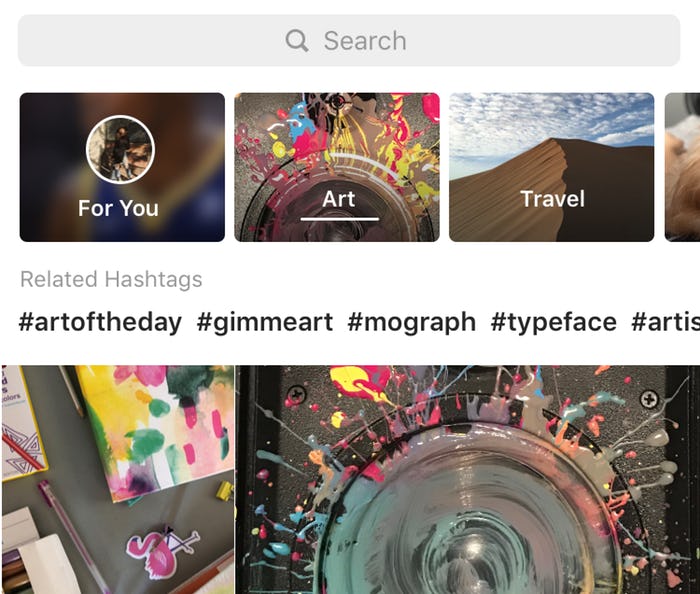The height and width of the screenshot is (594, 700).
Task: Open the #artoftheday hashtag
Action: [100, 322]
